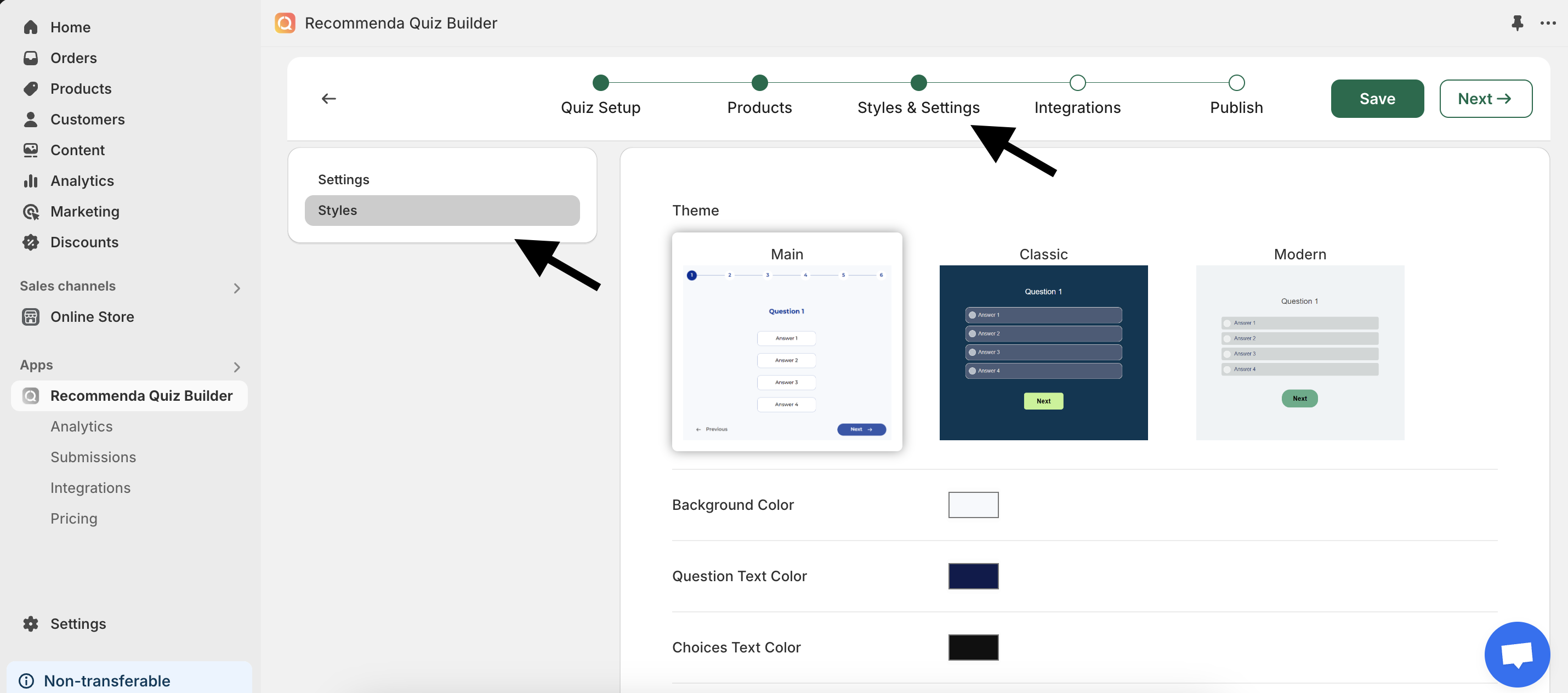This screenshot has height=693, width=1568.
Task: Select Styles in the settings panel
Action: point(442,210)
